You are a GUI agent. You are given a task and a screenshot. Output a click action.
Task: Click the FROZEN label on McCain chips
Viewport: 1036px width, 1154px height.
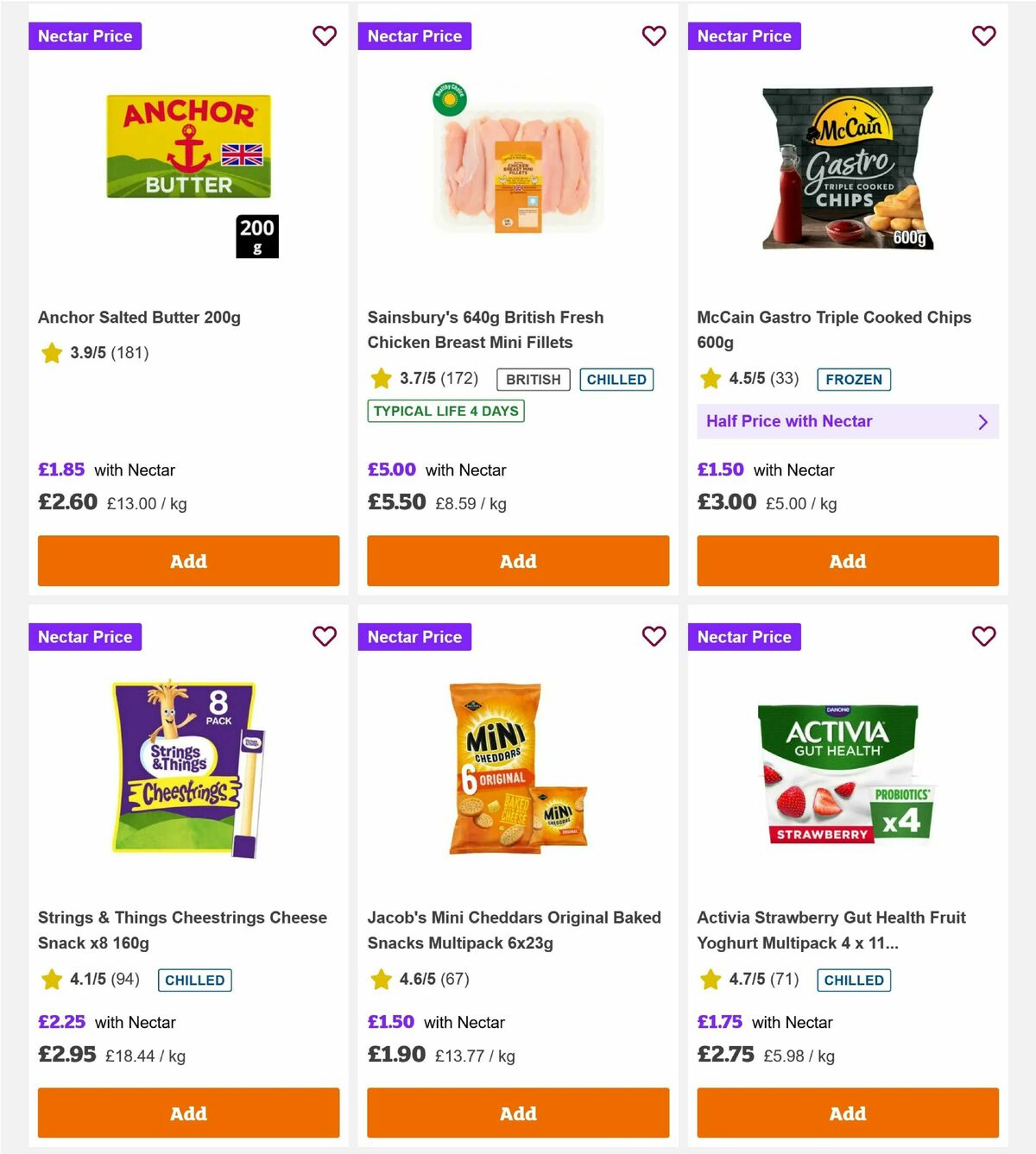pos(854,379)
